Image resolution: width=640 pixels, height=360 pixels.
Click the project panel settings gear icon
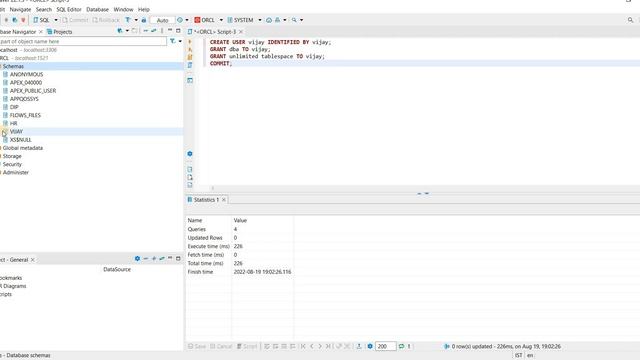(x=137, y=258)
